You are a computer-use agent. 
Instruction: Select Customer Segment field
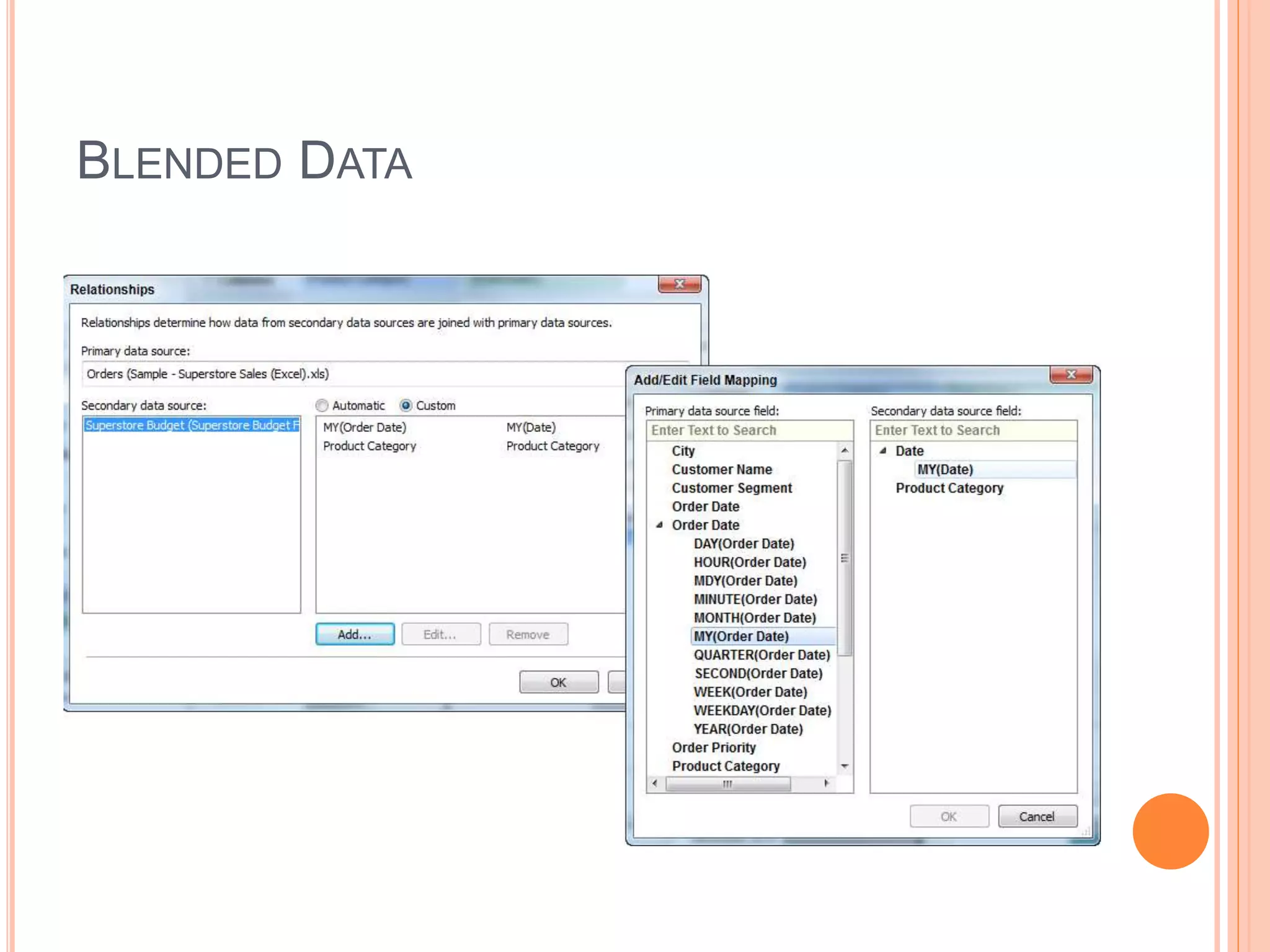coord(732,488)
